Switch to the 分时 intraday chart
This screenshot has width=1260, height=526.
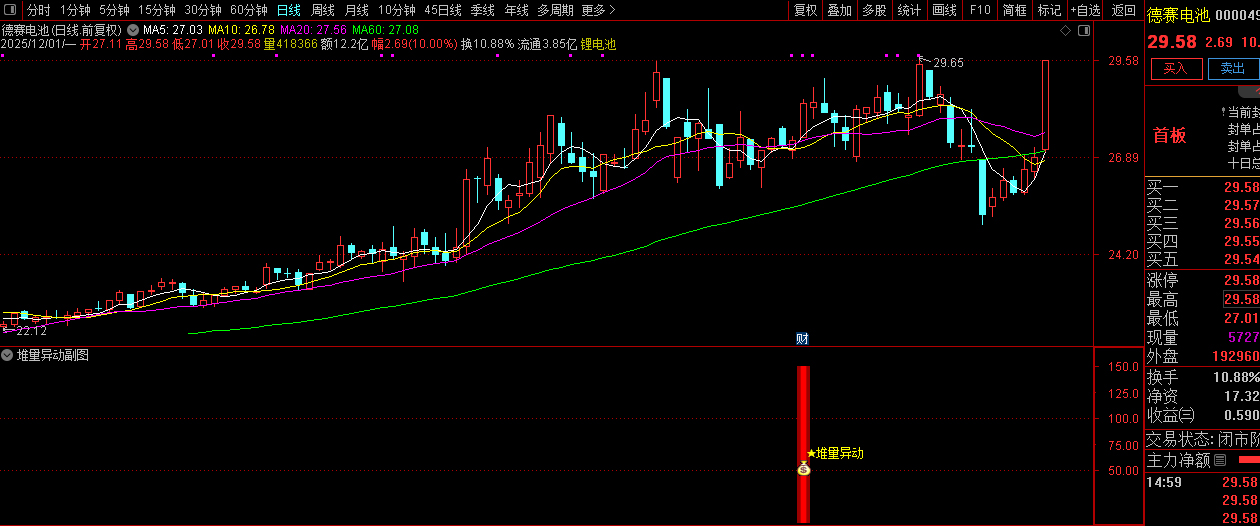tap(38, 10)
